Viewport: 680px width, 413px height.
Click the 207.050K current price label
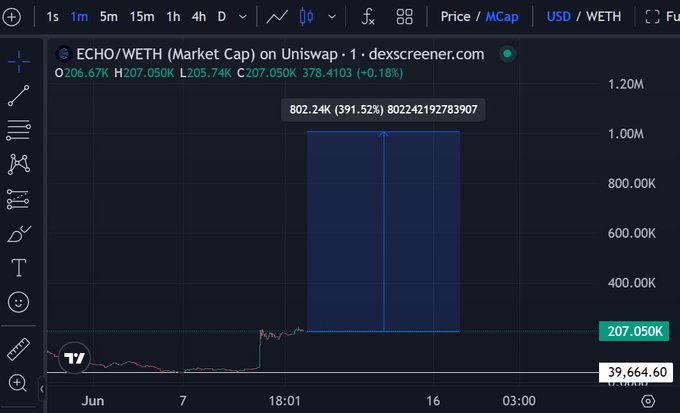[634, 331]
